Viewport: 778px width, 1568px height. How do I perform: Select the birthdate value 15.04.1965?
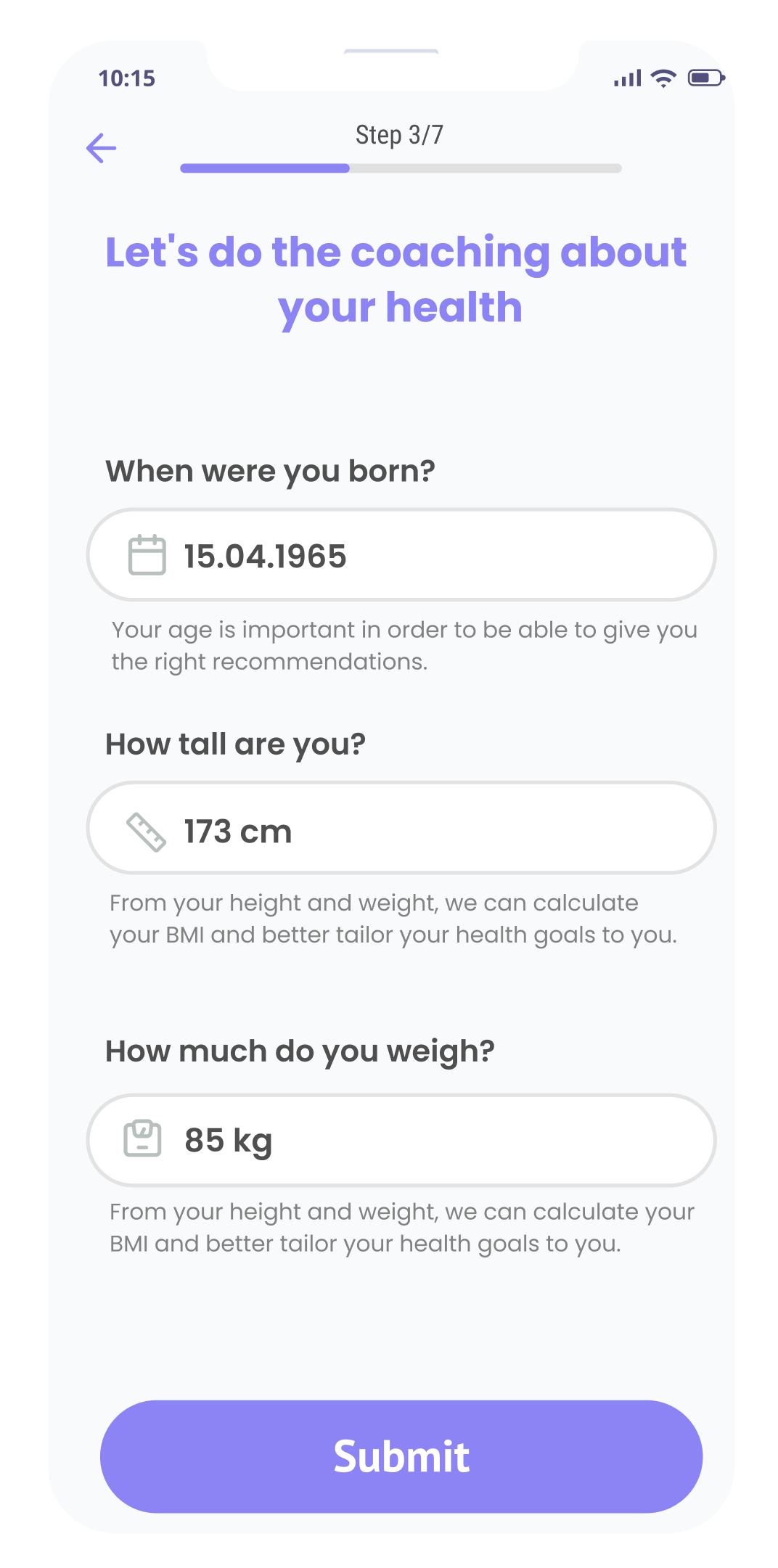265,557
